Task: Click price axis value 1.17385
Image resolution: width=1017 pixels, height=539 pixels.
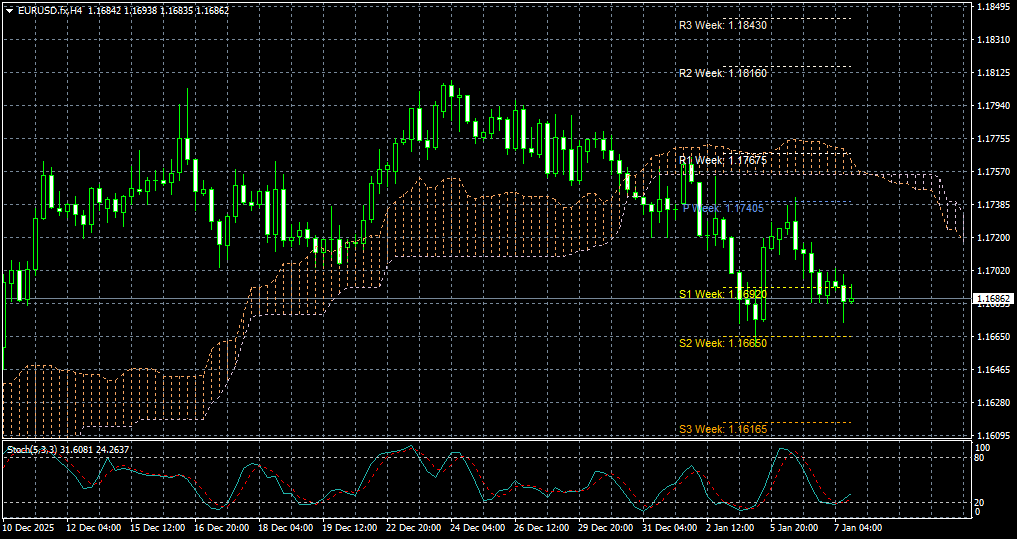Action: point(994,204)
